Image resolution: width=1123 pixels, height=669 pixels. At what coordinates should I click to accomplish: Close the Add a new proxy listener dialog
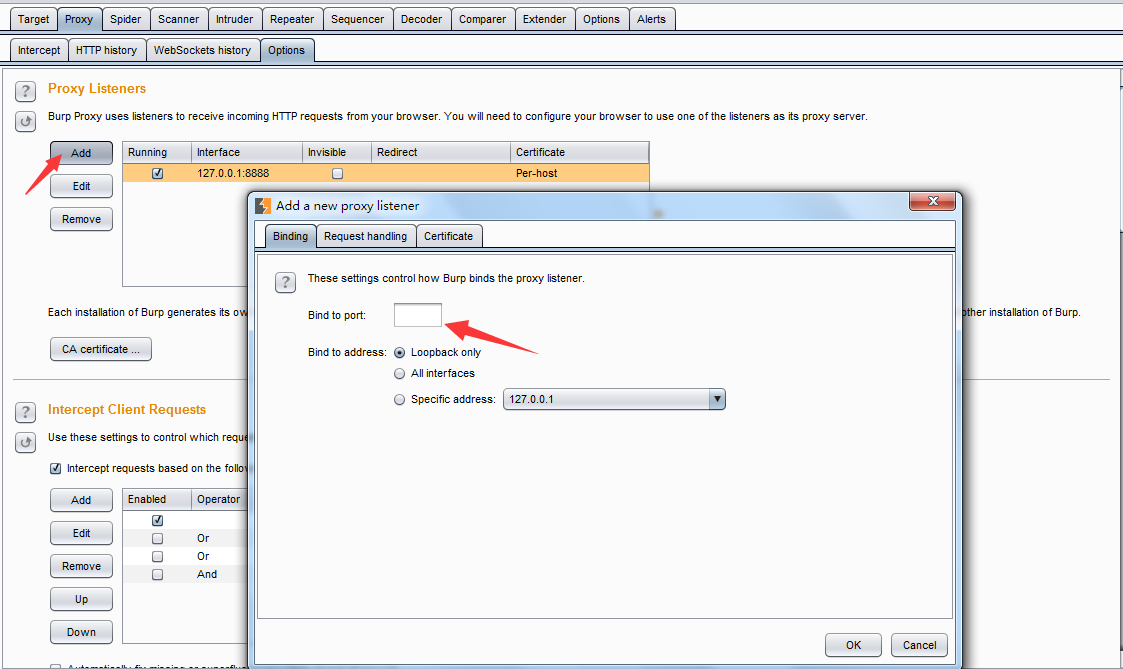932,201
